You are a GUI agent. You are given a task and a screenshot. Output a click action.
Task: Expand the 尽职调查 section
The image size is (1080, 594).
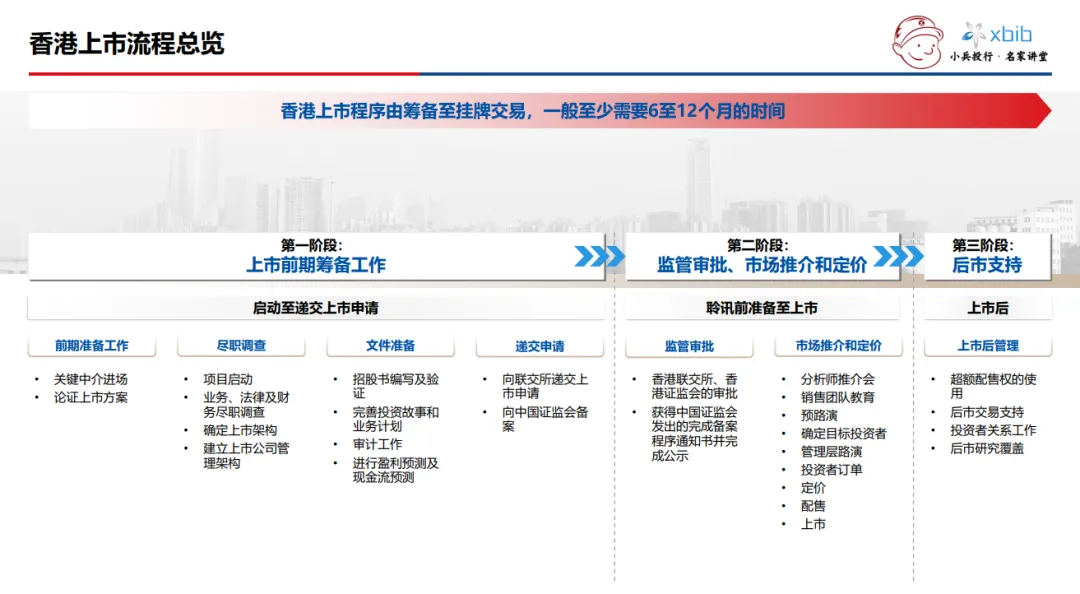click(x=240, y=345)
